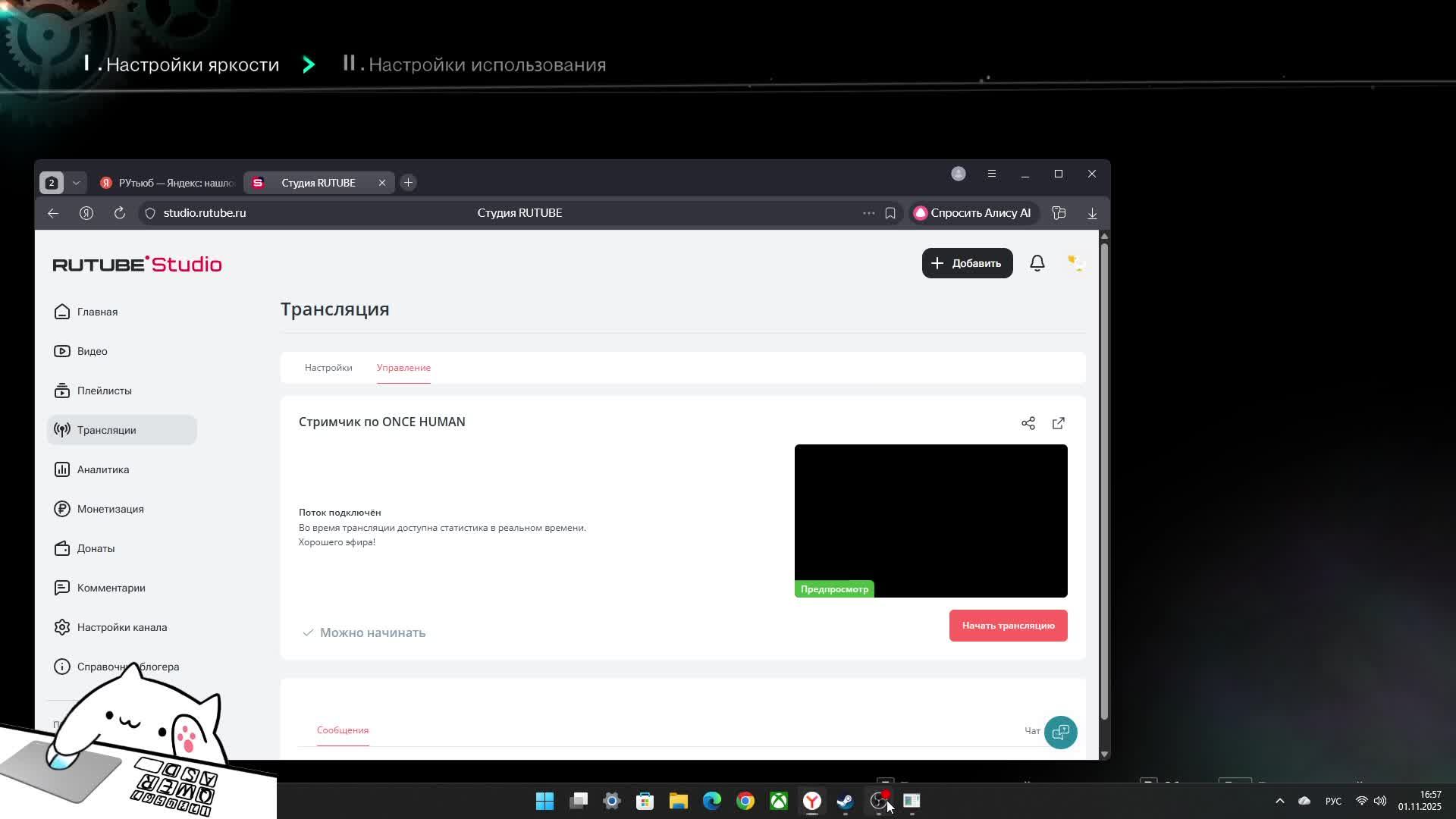Click the Начать трансляцию button
The width and height of the screenshot is (1456, 819).
1008,626
